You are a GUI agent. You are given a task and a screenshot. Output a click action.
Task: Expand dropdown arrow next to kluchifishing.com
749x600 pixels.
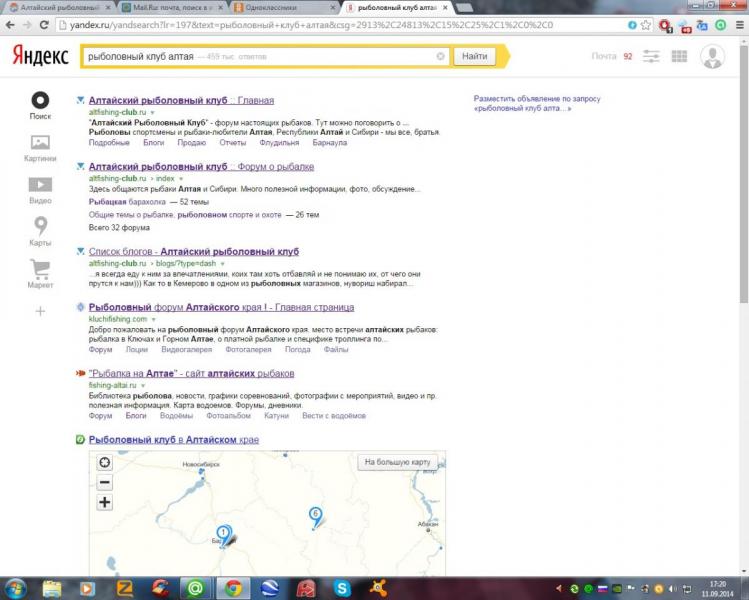click(x=154, y=319)
